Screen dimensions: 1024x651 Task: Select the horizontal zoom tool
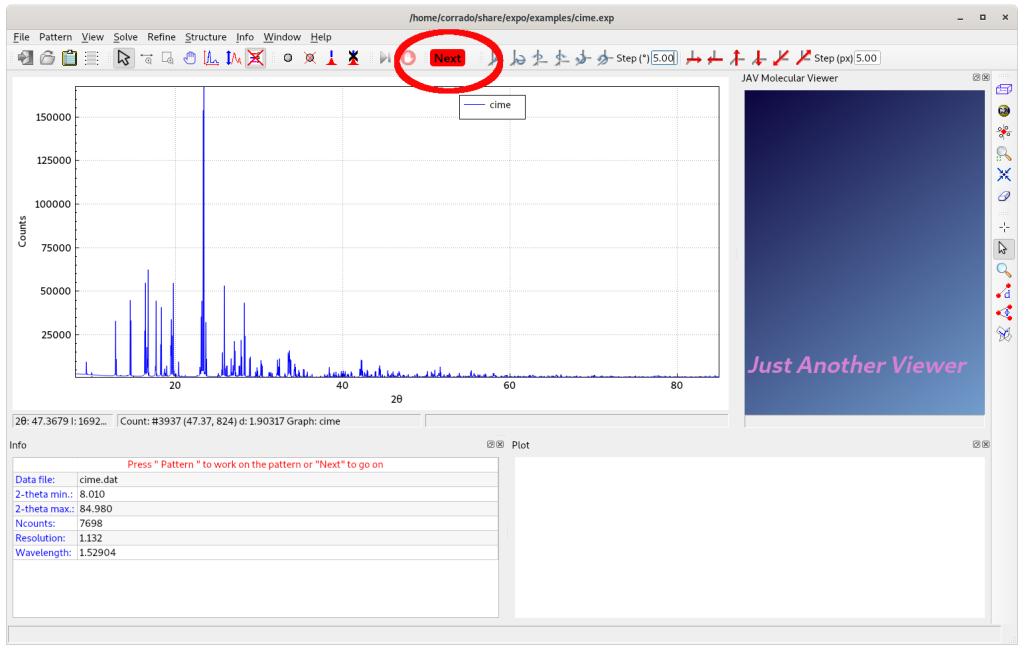(146, 58)
